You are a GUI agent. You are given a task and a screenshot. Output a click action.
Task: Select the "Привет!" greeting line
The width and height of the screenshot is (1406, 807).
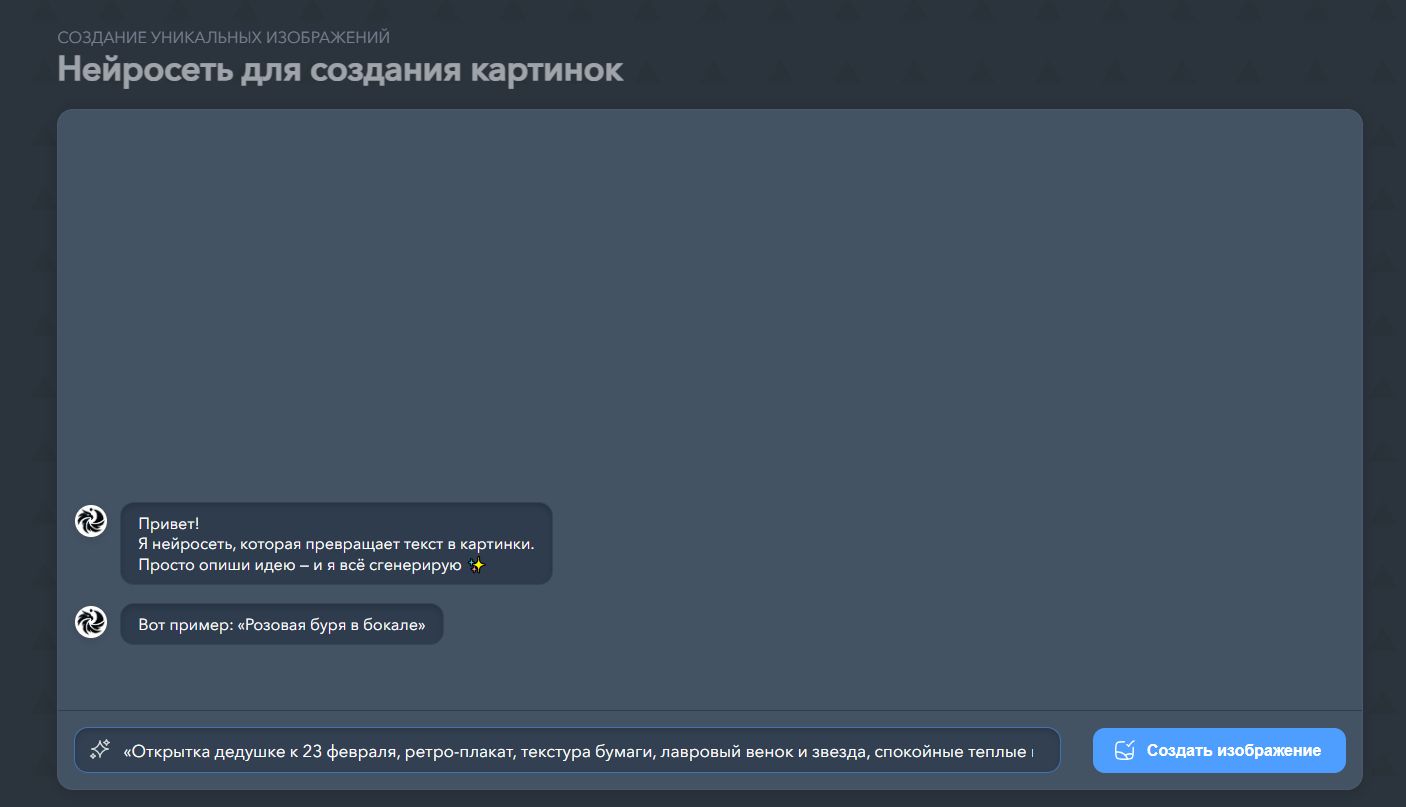tap(169, 523)
